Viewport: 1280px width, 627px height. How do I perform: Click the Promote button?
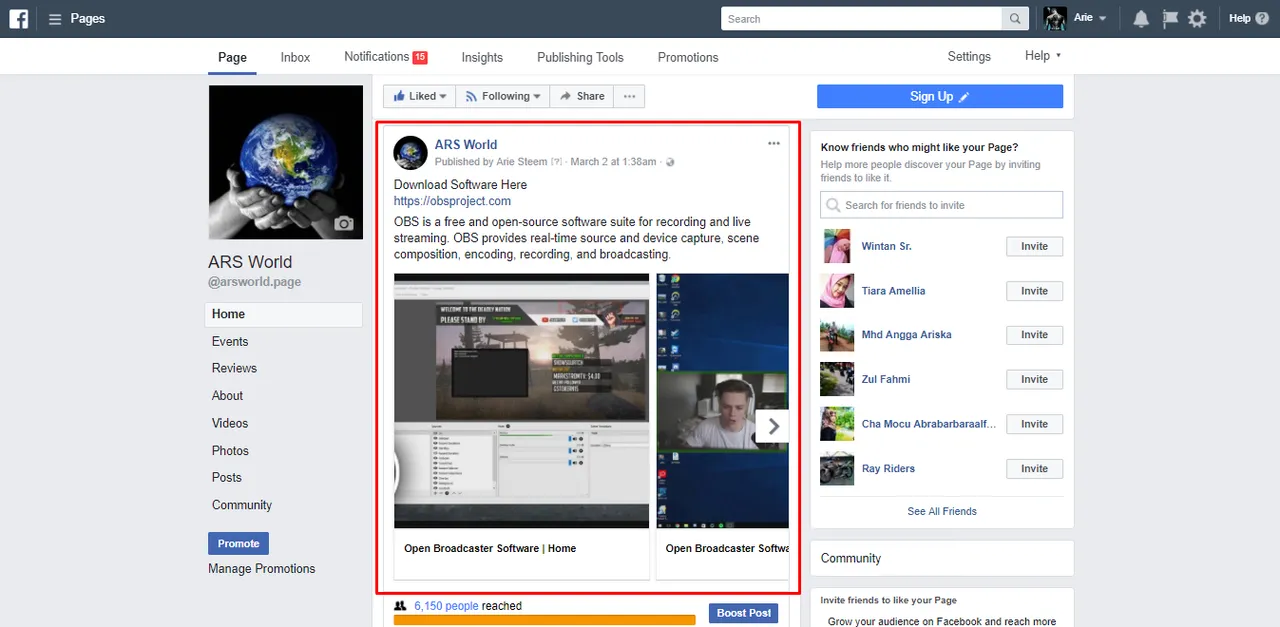pos(238,543)
